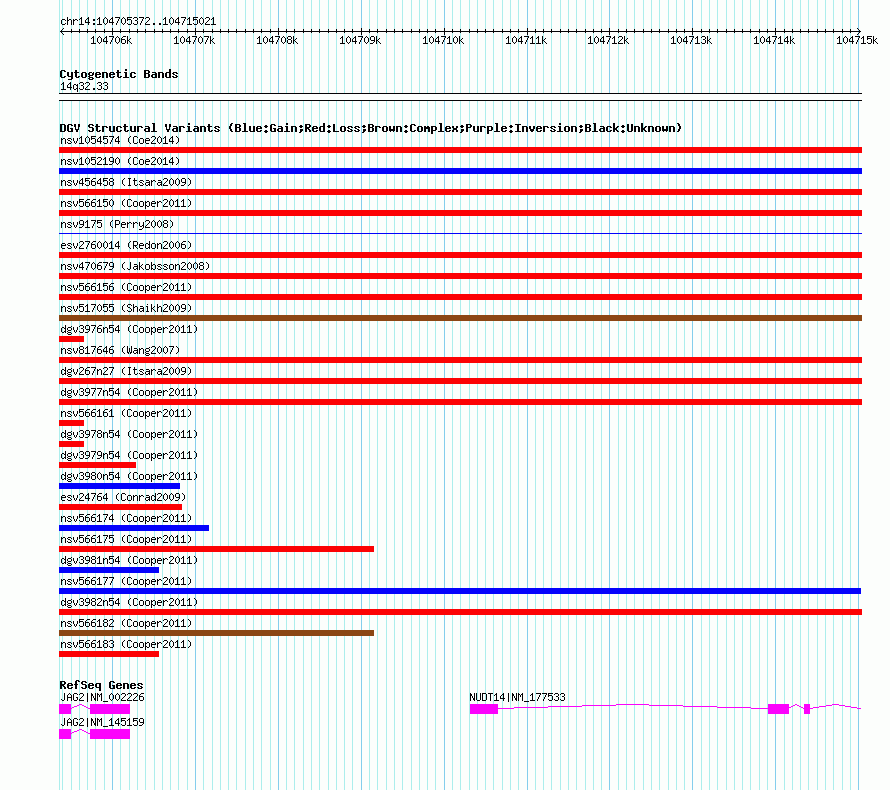Click the 104706k ruler tick label
Screen dimensions: 890x790
[111, 40]
